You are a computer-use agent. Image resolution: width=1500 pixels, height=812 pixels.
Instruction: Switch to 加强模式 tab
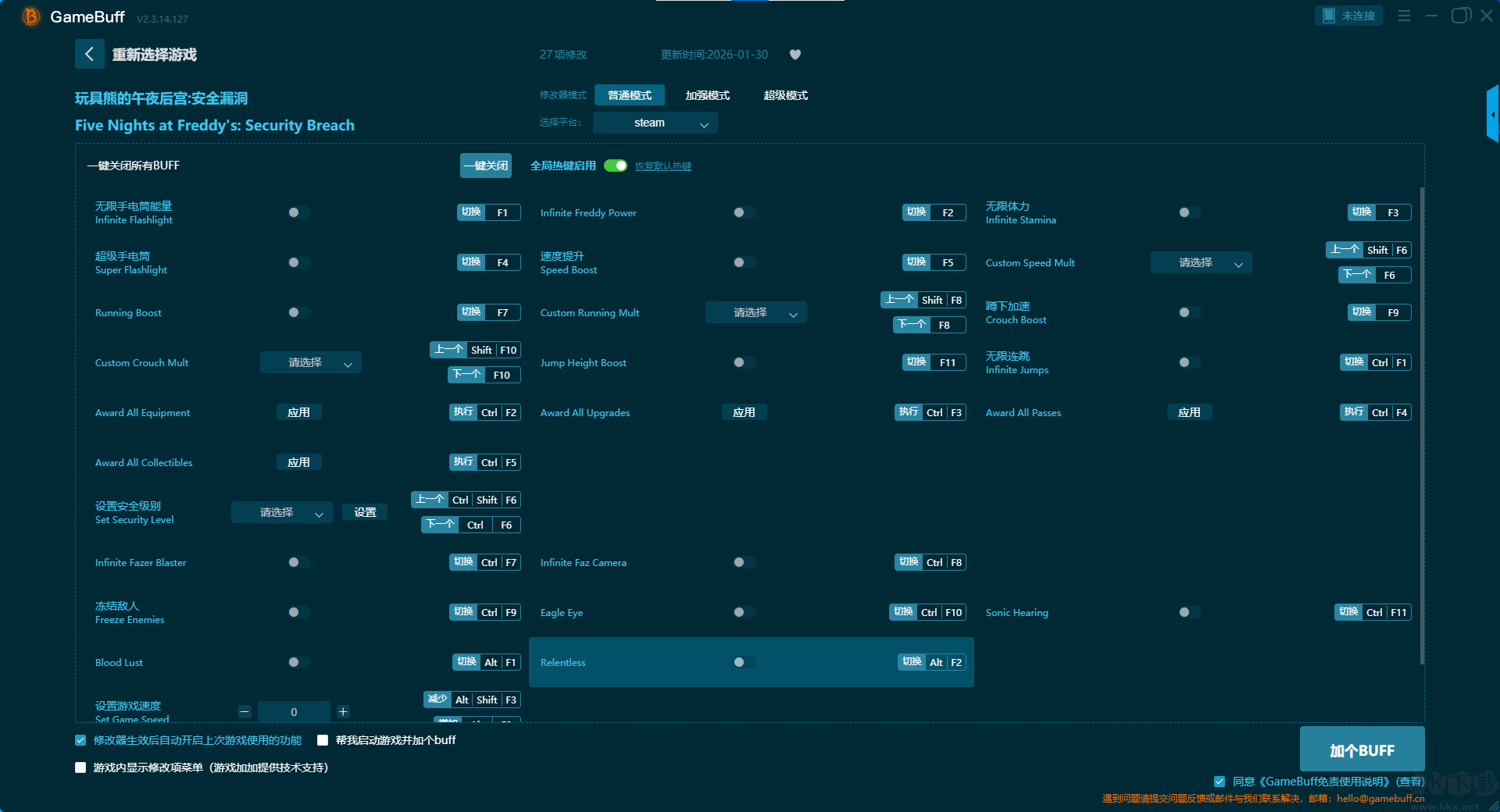(x=708, y=95)
